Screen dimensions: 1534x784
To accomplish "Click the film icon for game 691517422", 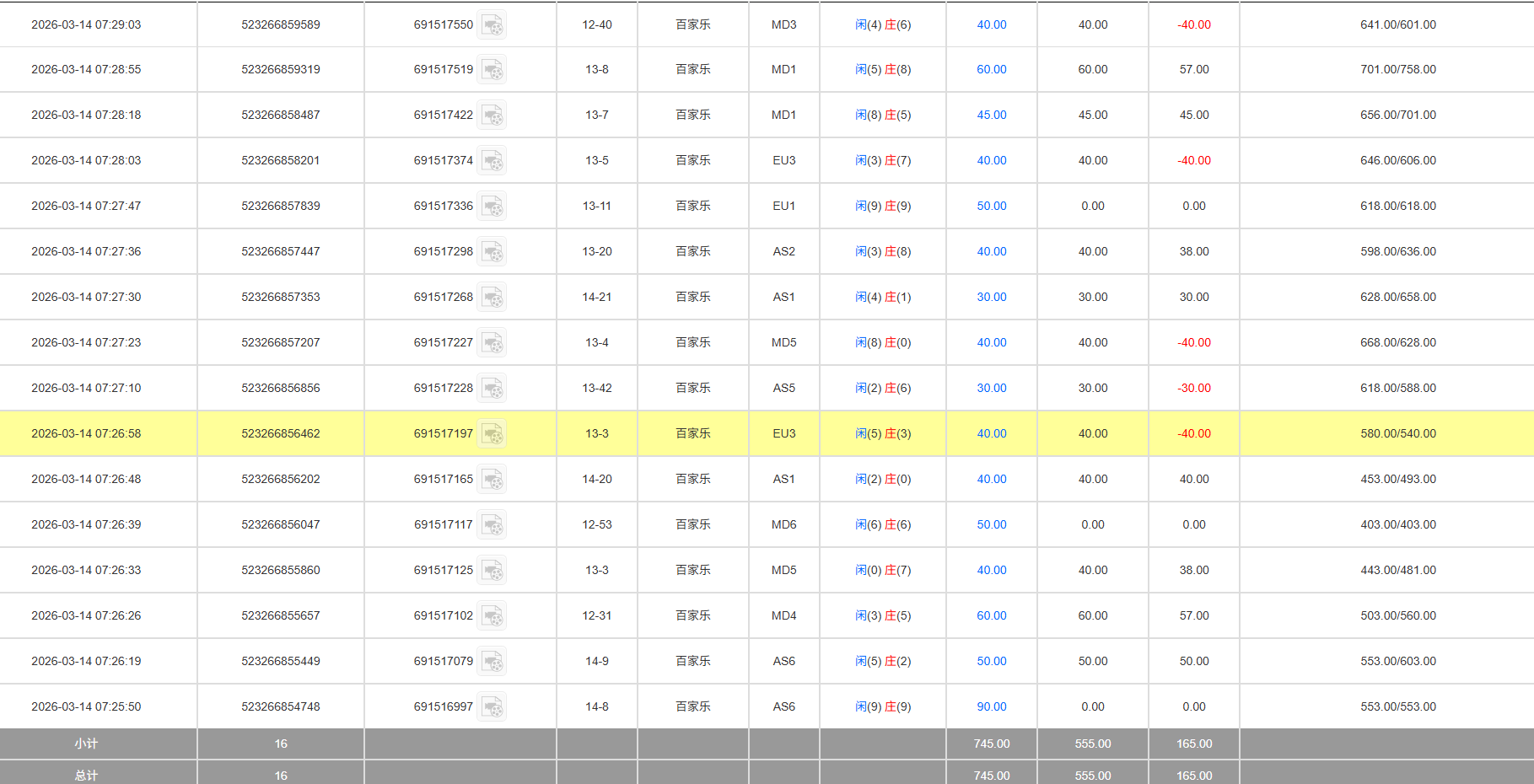I will (x=492, y=115).
